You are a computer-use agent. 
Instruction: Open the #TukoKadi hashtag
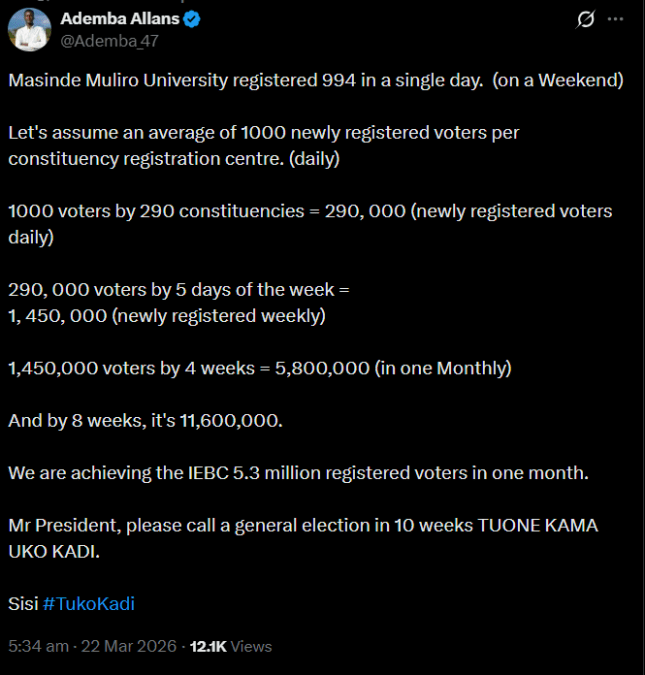pos(89,604)
